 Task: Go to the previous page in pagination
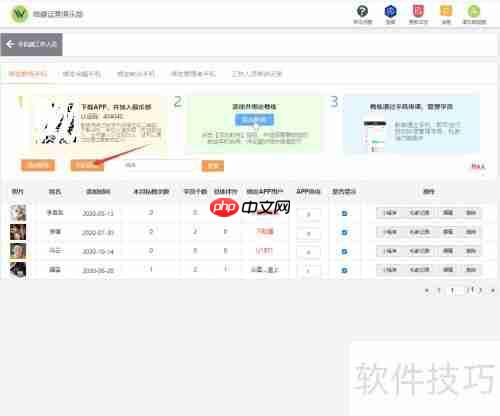(x=439, y=291)
